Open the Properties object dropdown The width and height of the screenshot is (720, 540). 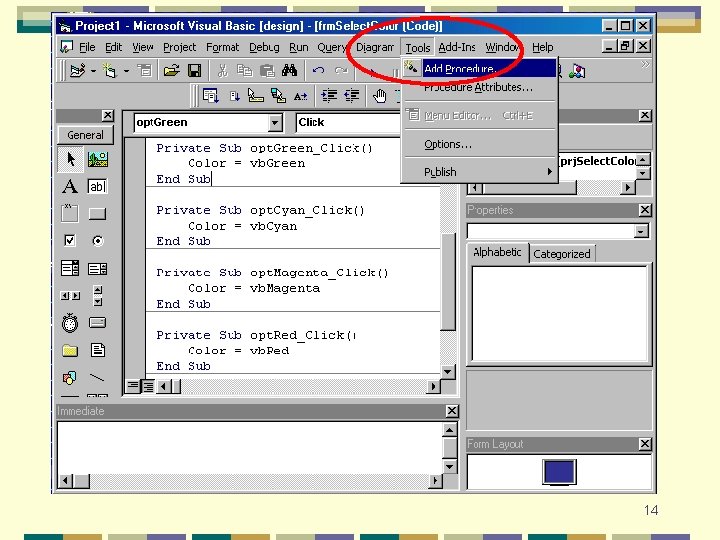tap(641, 231)
